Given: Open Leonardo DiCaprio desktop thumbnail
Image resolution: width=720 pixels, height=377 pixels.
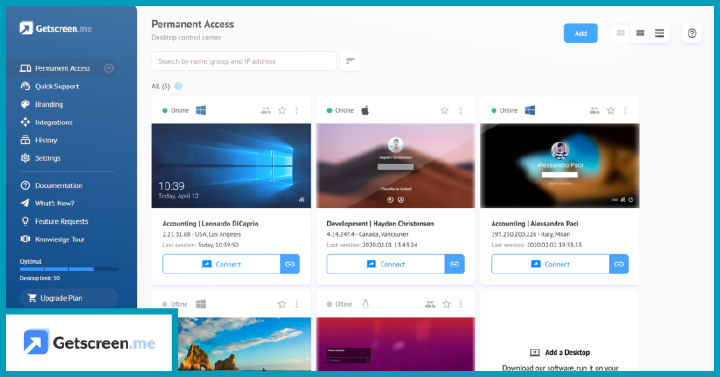Looking at the screenshot, I should coord(231,165).
